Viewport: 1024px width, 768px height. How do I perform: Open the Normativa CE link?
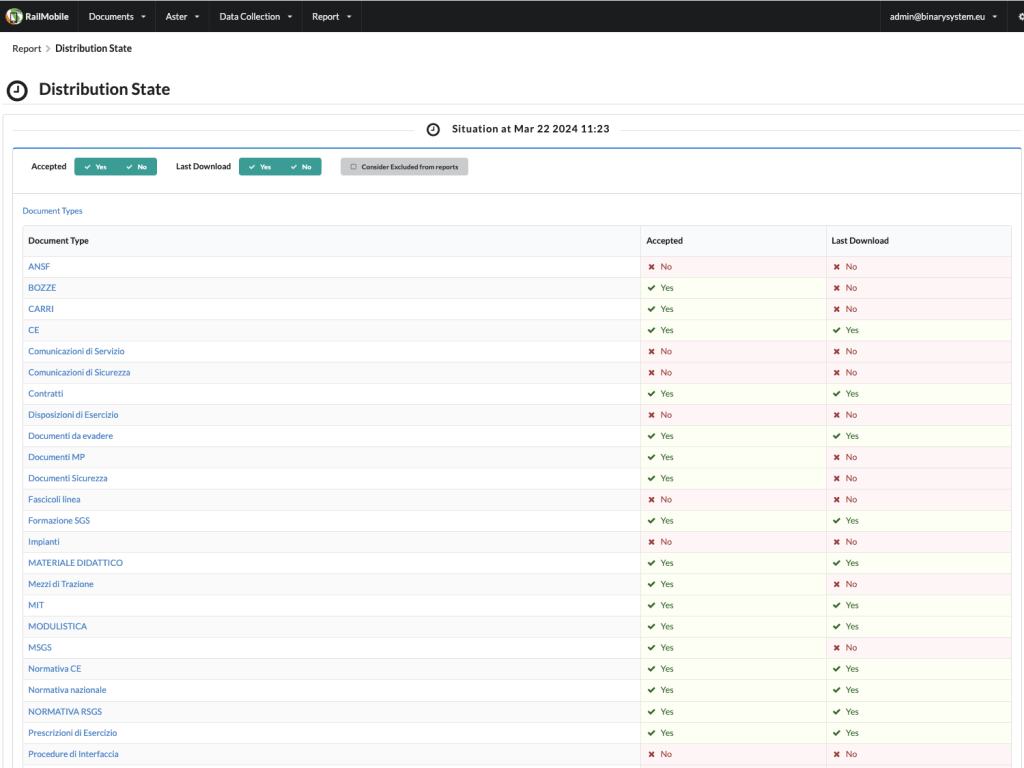55,669
